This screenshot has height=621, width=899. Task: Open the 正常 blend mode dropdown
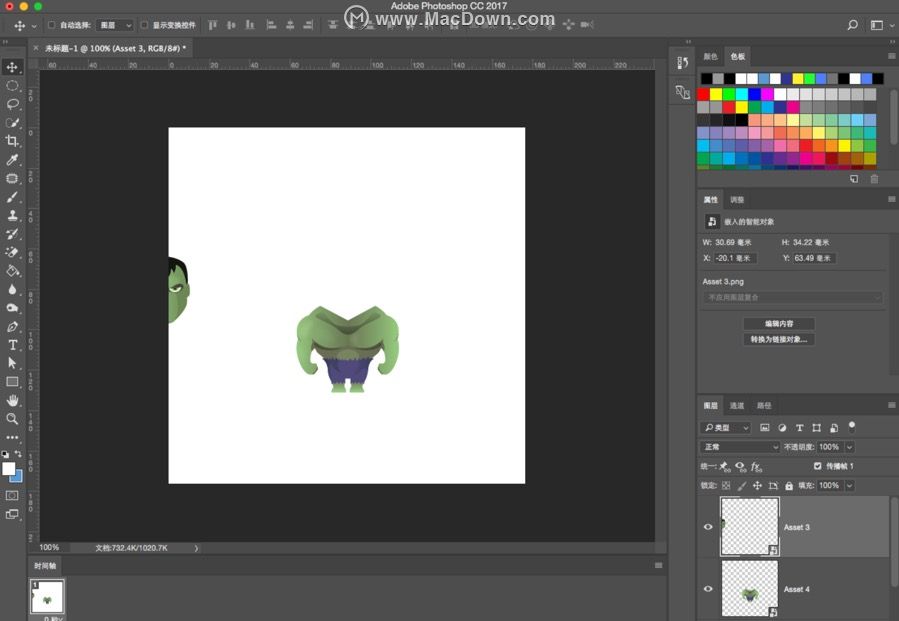click(740, 447)
